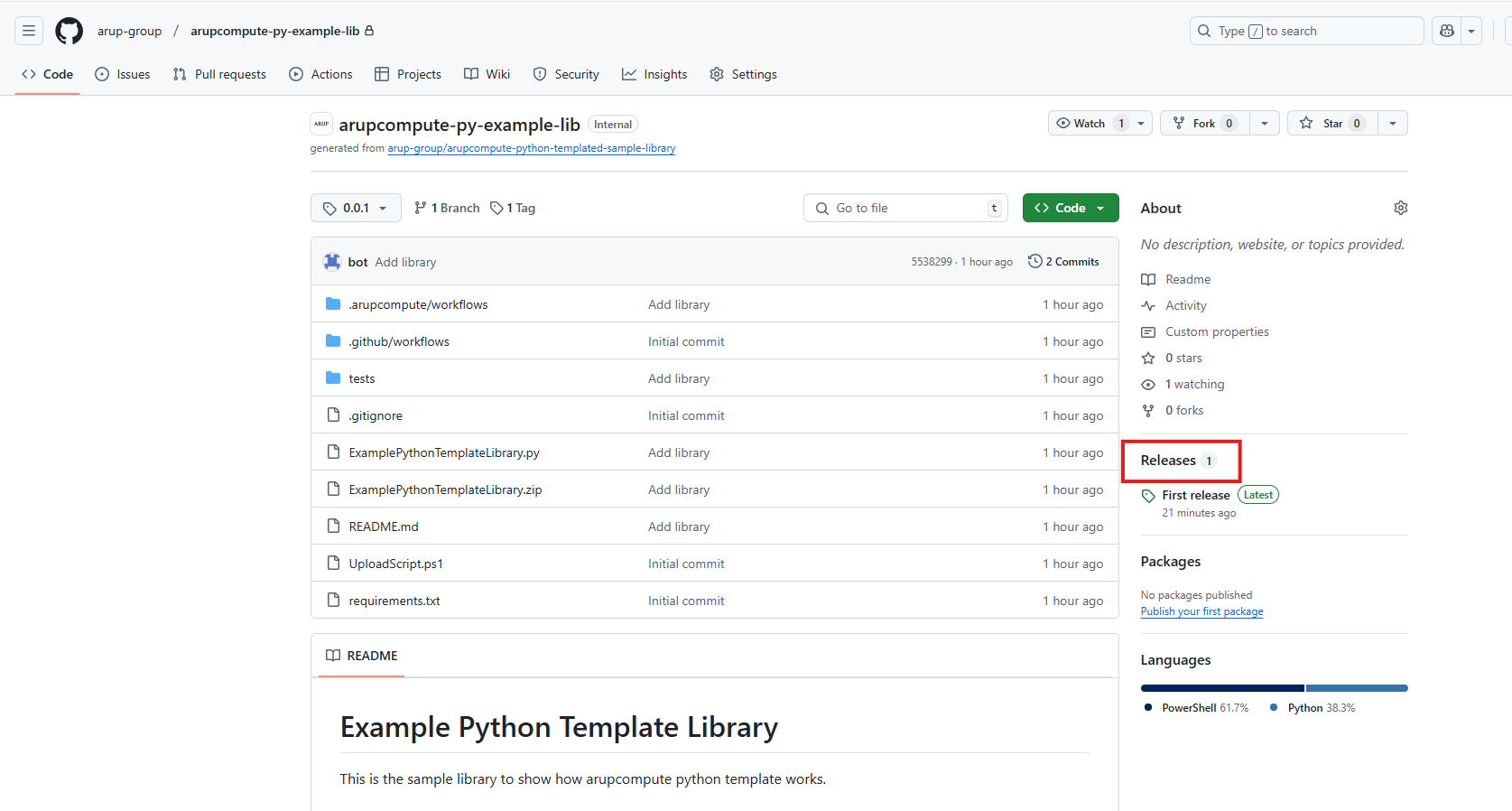Open the .gitignore file
The height and width of the screenshot is (811, 1512).
pyautogui.click(x=376, y=415)
